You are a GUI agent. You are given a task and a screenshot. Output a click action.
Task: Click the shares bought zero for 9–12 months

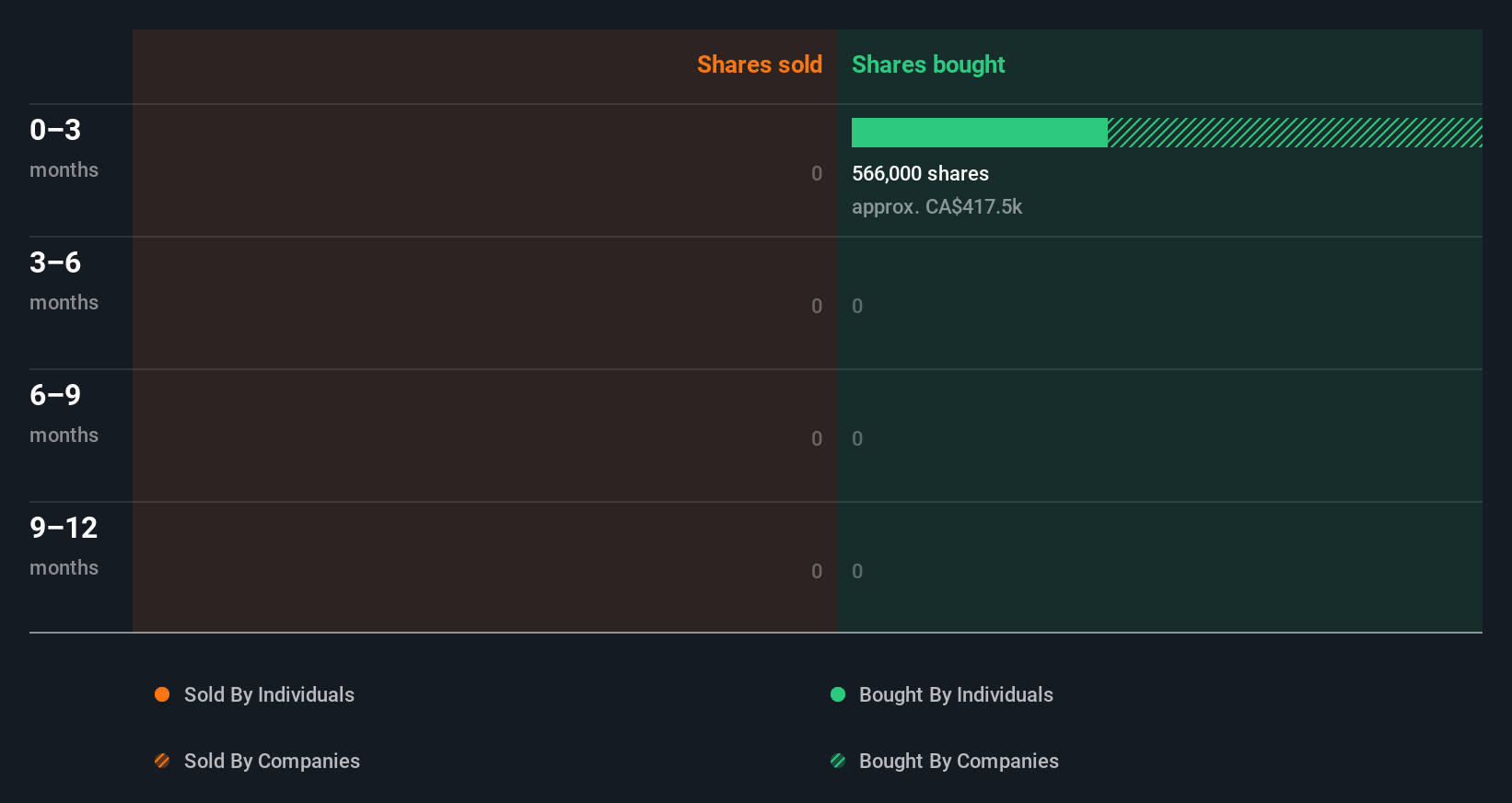857,571
